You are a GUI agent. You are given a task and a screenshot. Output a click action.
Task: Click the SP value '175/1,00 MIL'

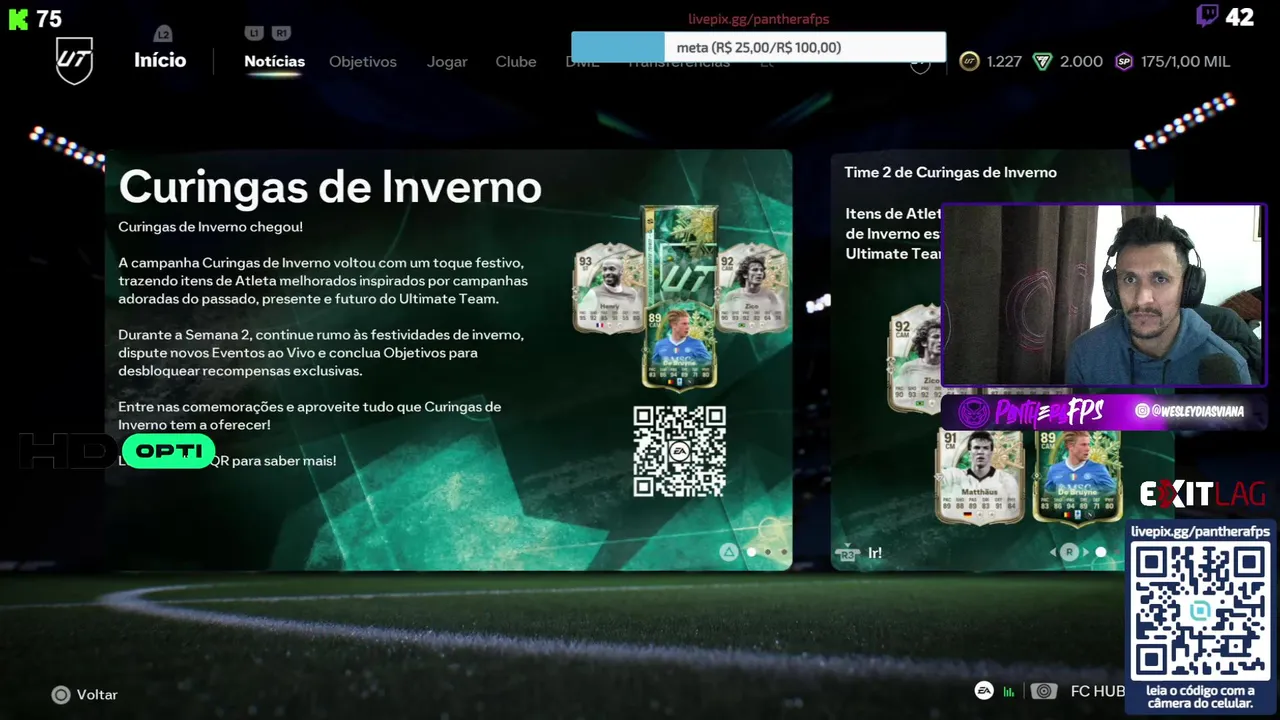tap(1185, 61)
